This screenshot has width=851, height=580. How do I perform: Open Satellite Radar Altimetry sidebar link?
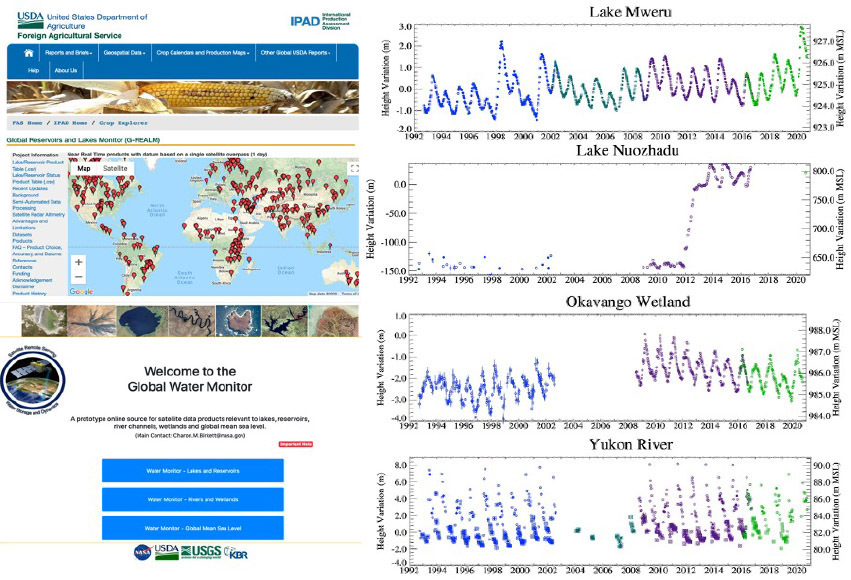39,215
